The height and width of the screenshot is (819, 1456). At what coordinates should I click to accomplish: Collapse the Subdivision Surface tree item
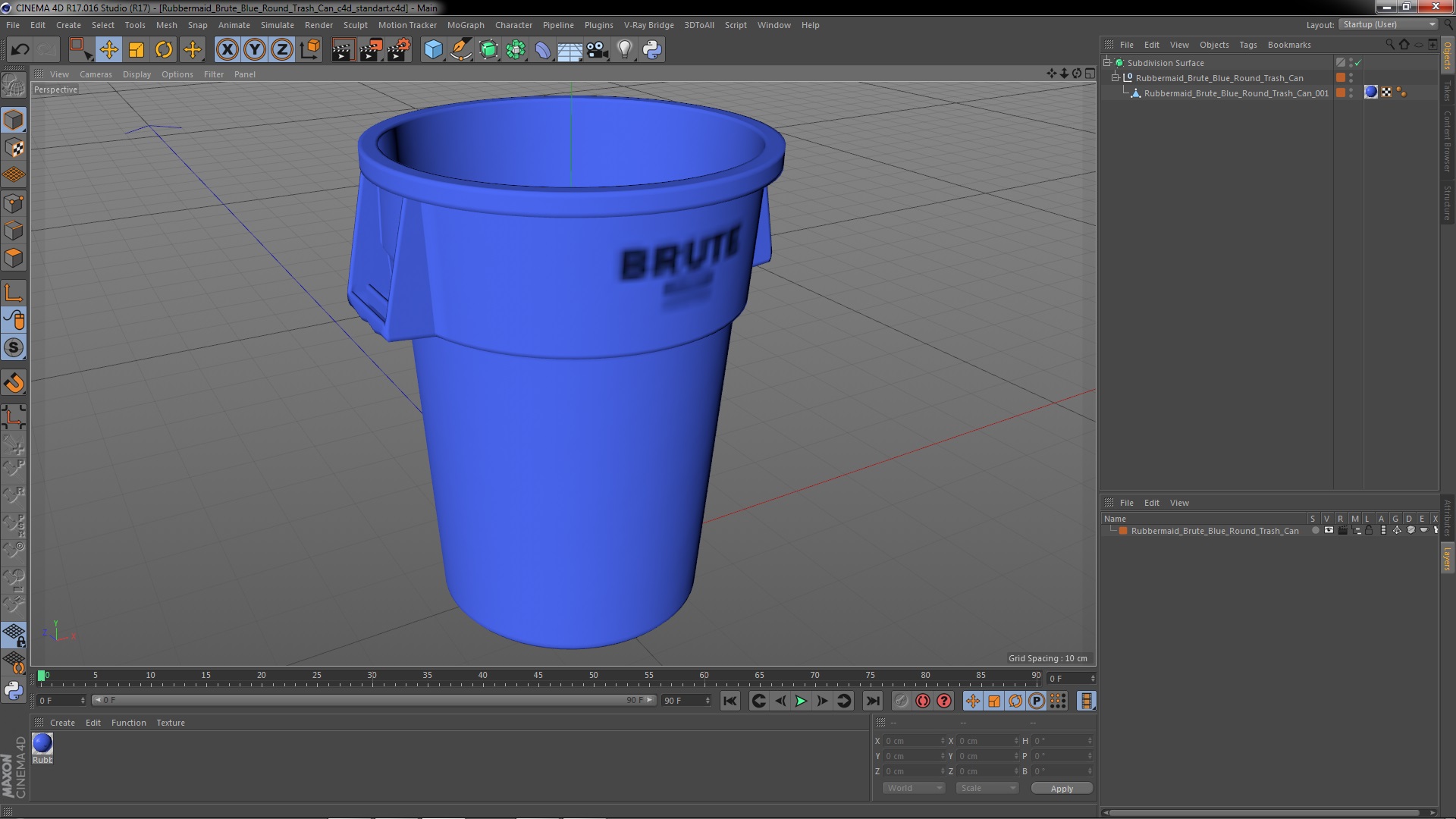(x=1107, y=62)
